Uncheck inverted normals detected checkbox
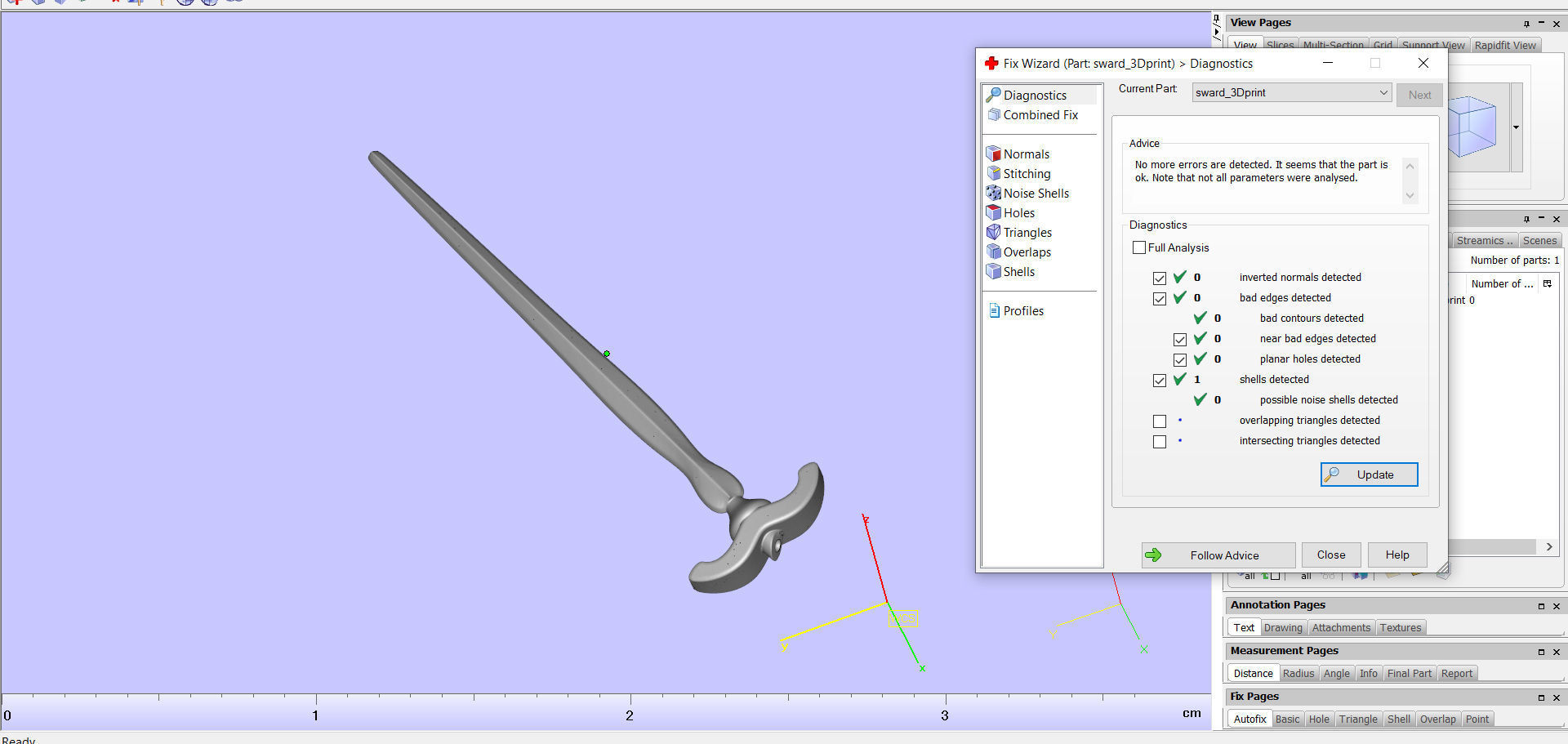Viewport: 1568px width, 744px height. coord(1160,278)
